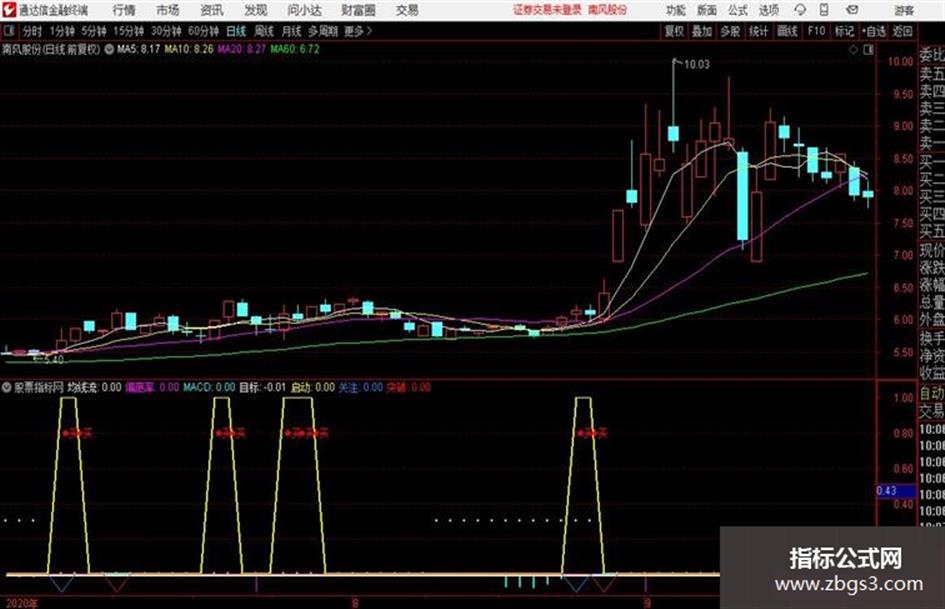This screenshot has width=945, height=609.
Task: Click the blue 0.43 value on sub-chart axis
Action: pos(895,491)
